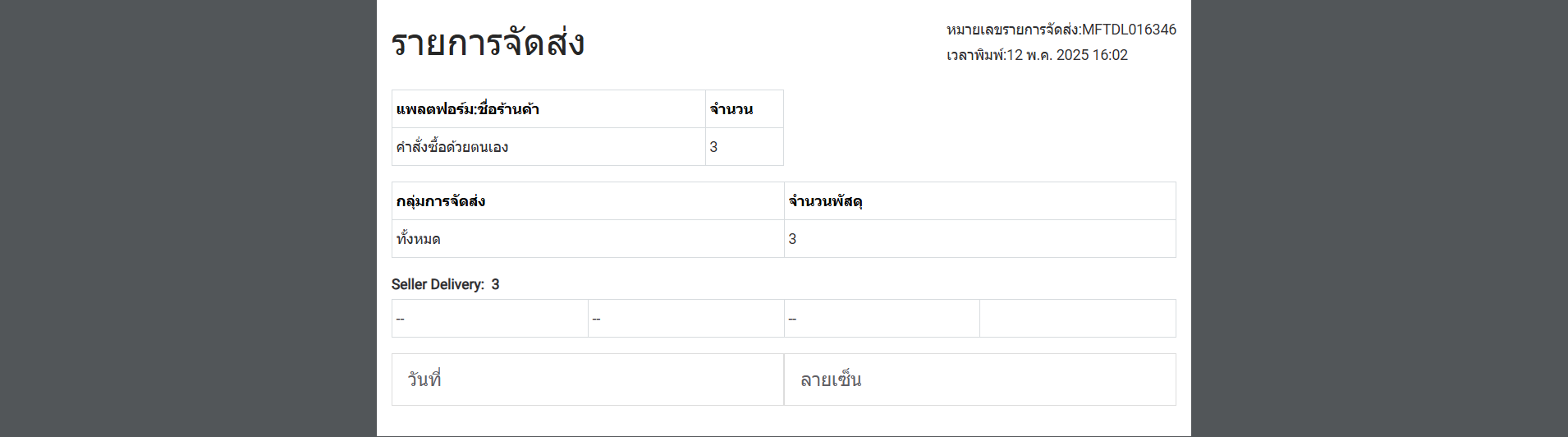Click the third -- cell under Seller Delivery

pos(882,319)
